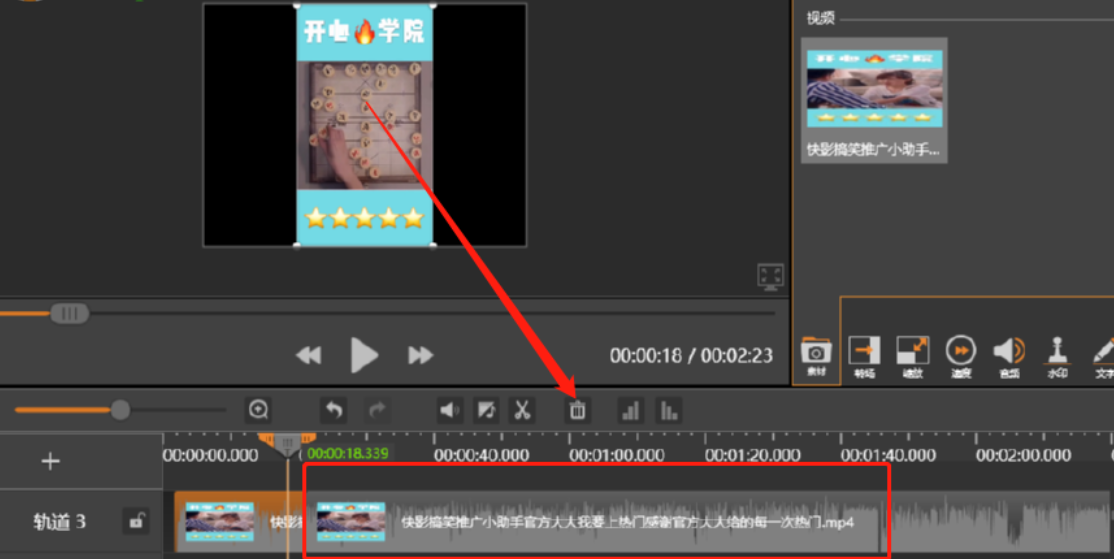Open the 素材 media library panel

click(816, 355)
